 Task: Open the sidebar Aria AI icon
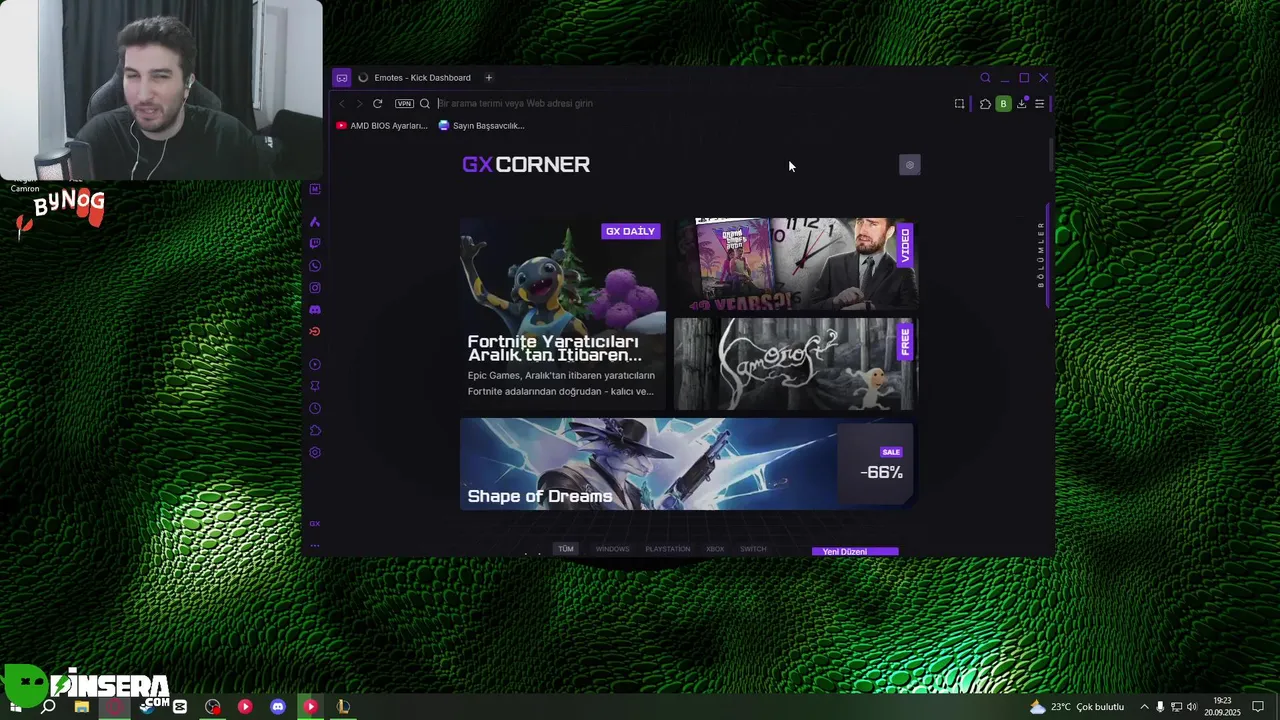click(x=315, y=222)
